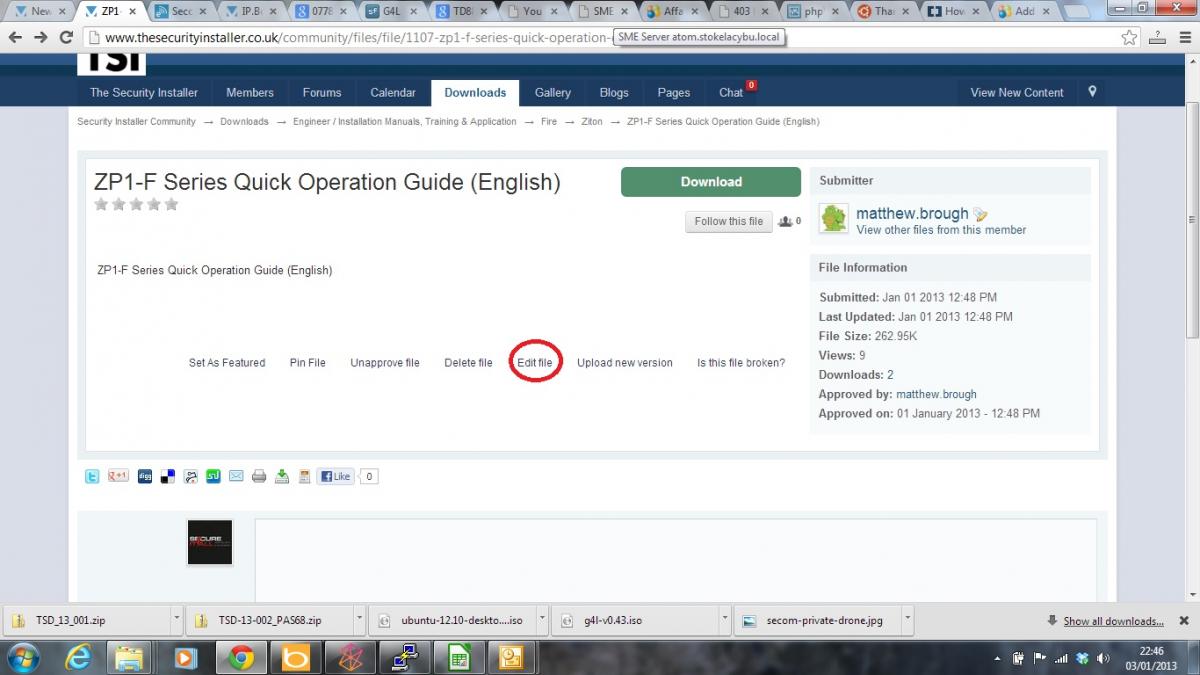Open the Outlook icon in taskbar

tap(511, 657)
